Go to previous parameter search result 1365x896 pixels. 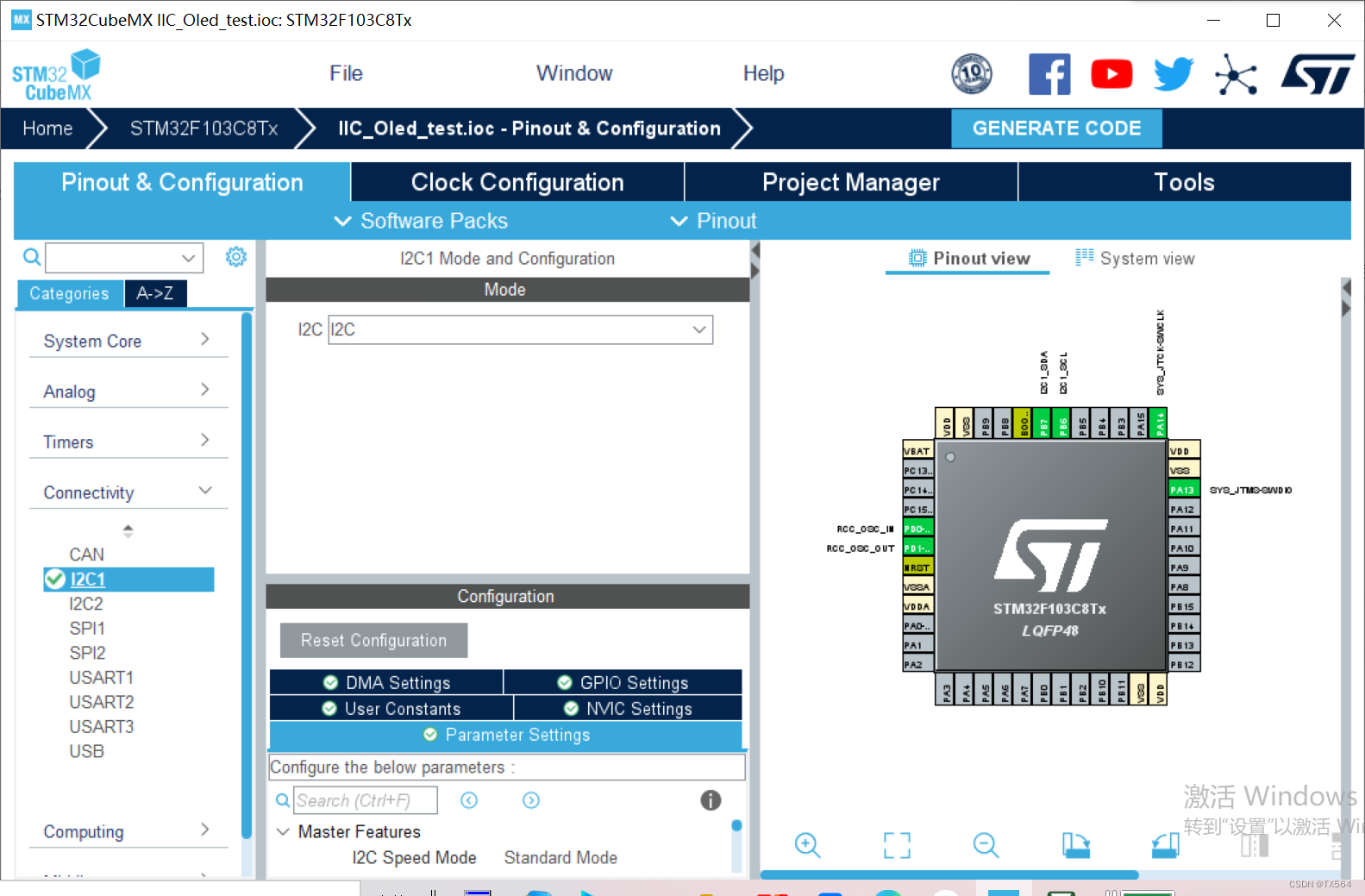pos(469,800)
